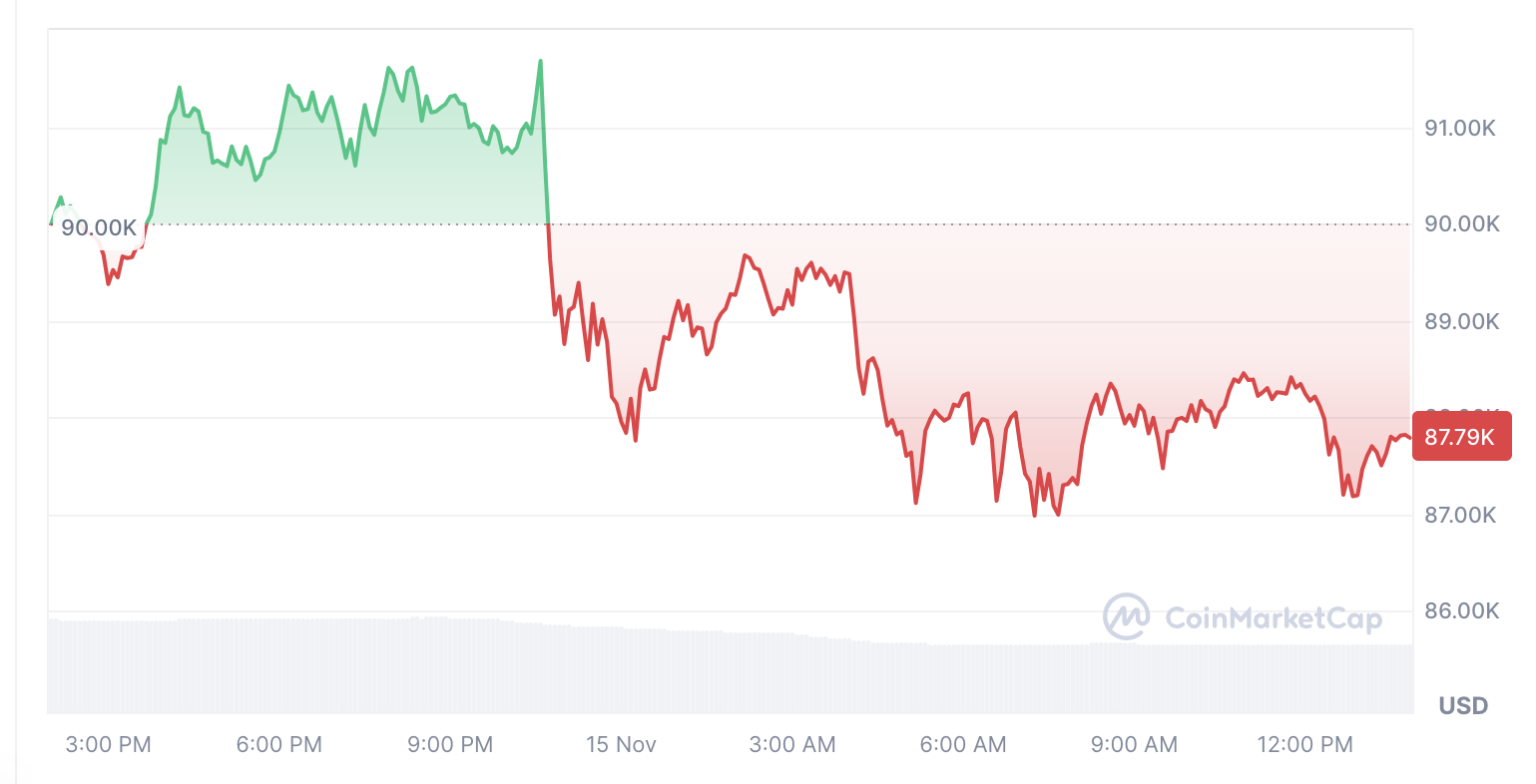Click the 90.00K opening price label

(x=99, y=227)
